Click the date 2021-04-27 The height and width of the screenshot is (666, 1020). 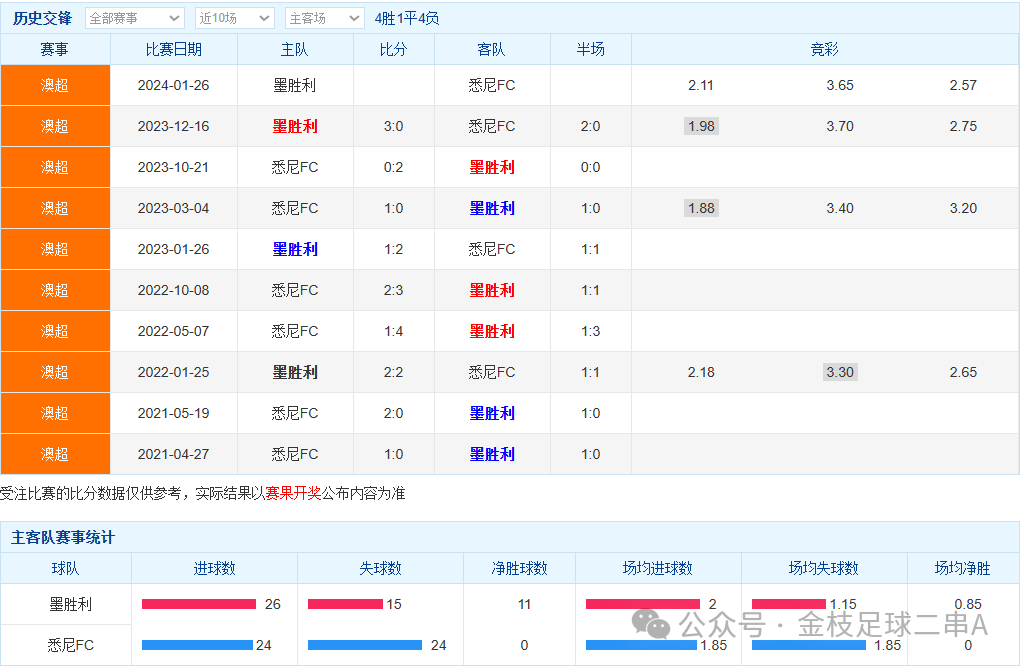point(174,454)
